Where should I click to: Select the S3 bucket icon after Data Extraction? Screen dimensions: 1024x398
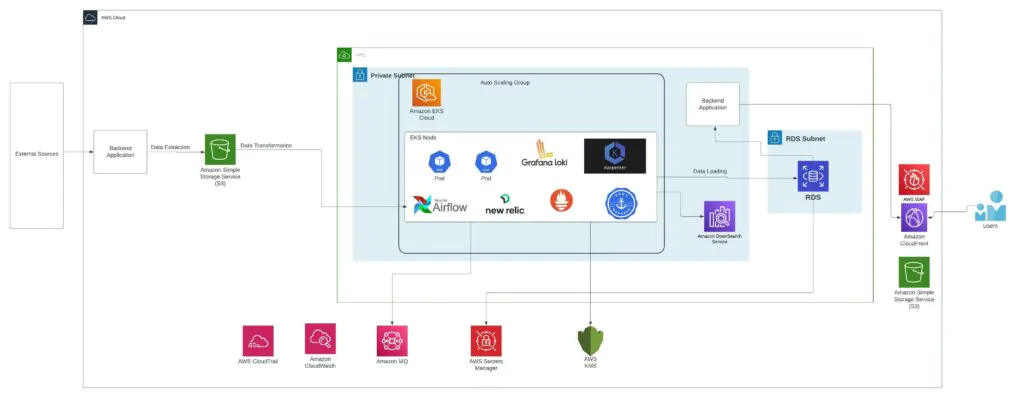click(220, 149)
